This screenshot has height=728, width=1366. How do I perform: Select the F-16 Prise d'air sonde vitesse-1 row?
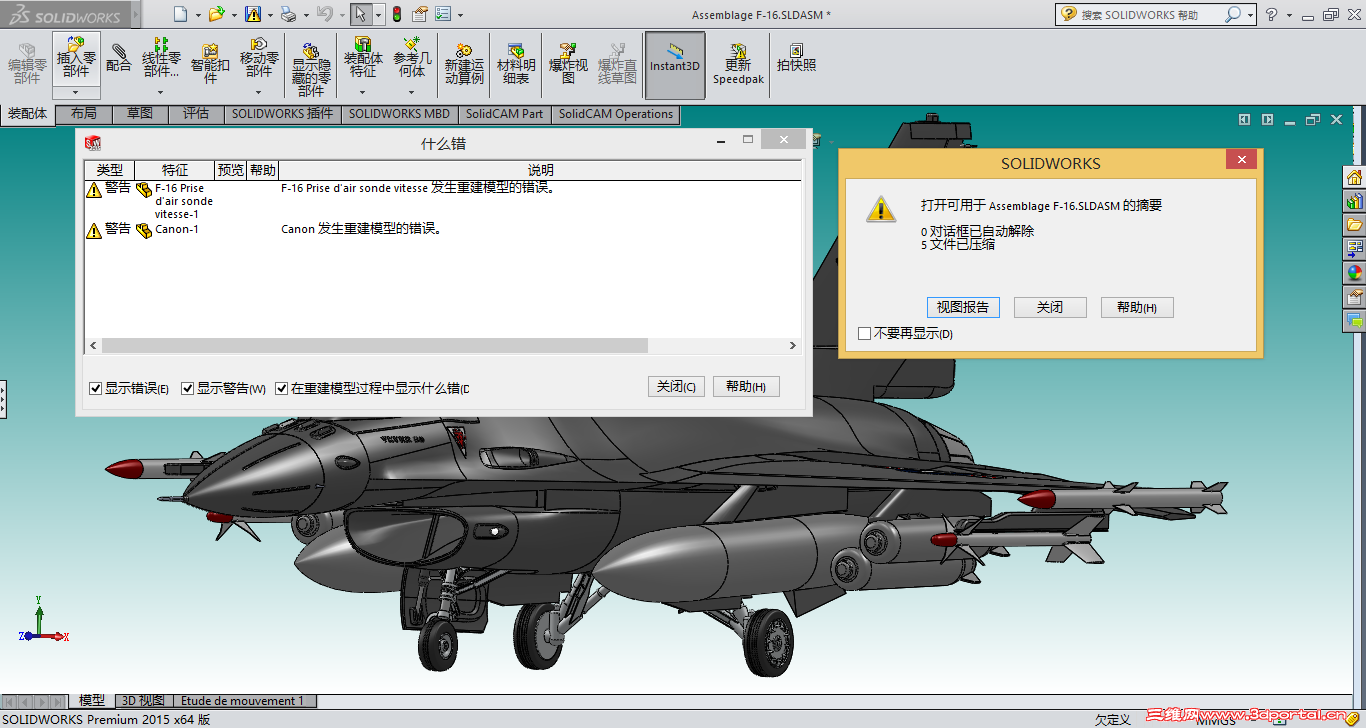point(442,201)
